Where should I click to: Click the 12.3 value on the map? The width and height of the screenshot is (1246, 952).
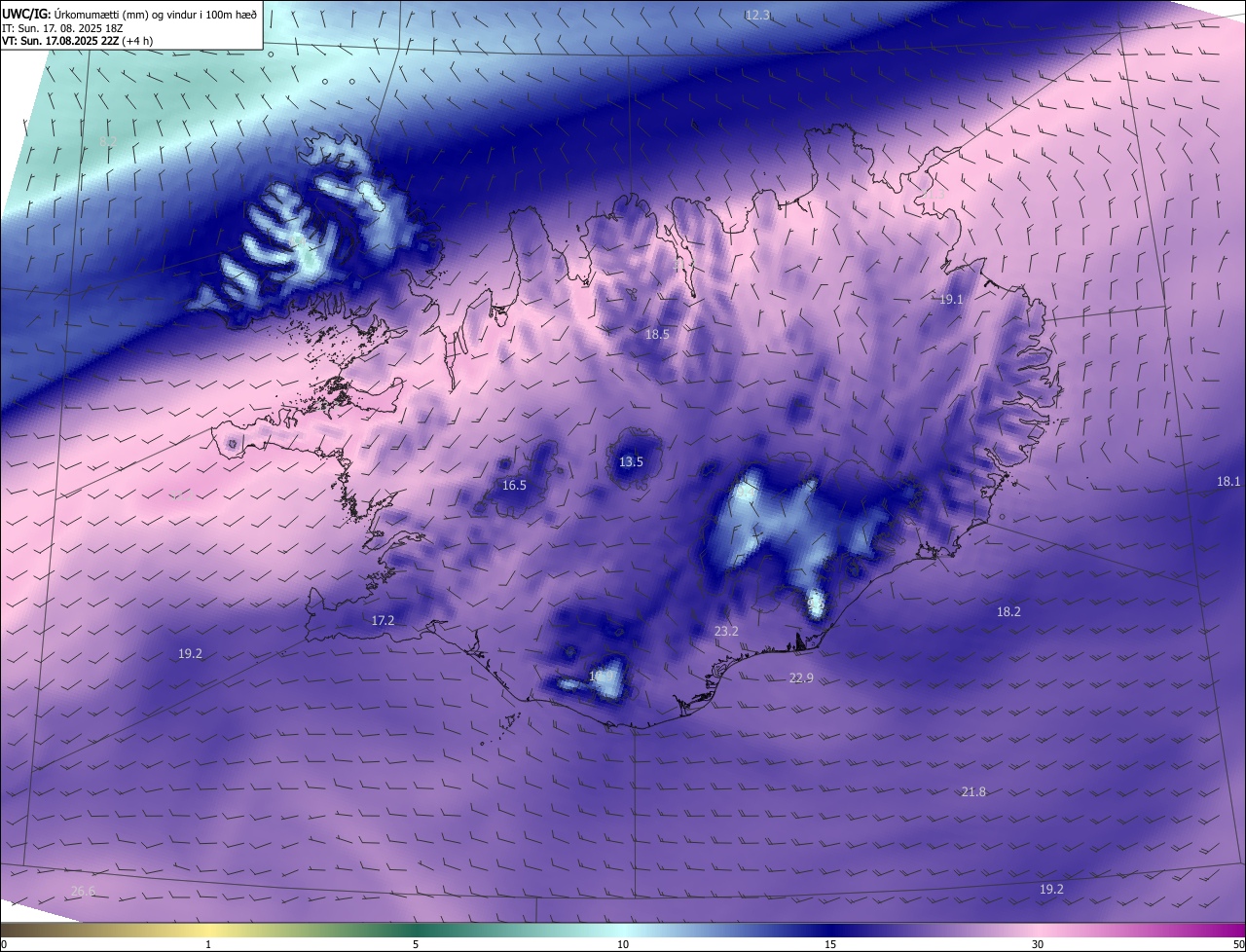tap(757, 15)
